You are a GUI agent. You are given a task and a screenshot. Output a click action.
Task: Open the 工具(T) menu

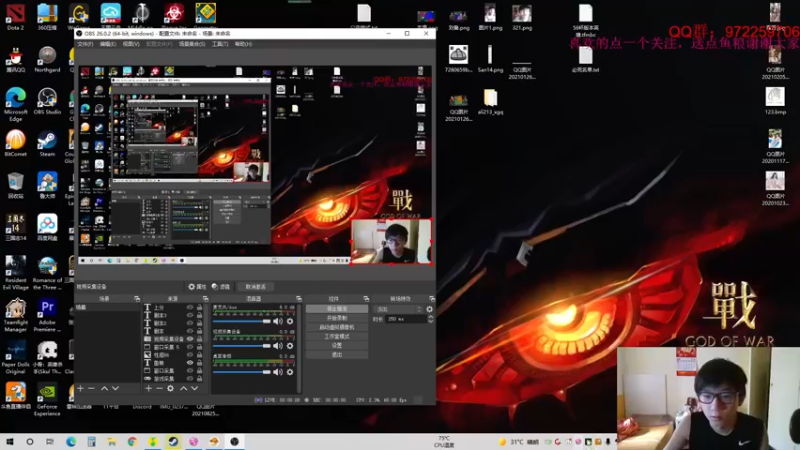pos(220,44)
